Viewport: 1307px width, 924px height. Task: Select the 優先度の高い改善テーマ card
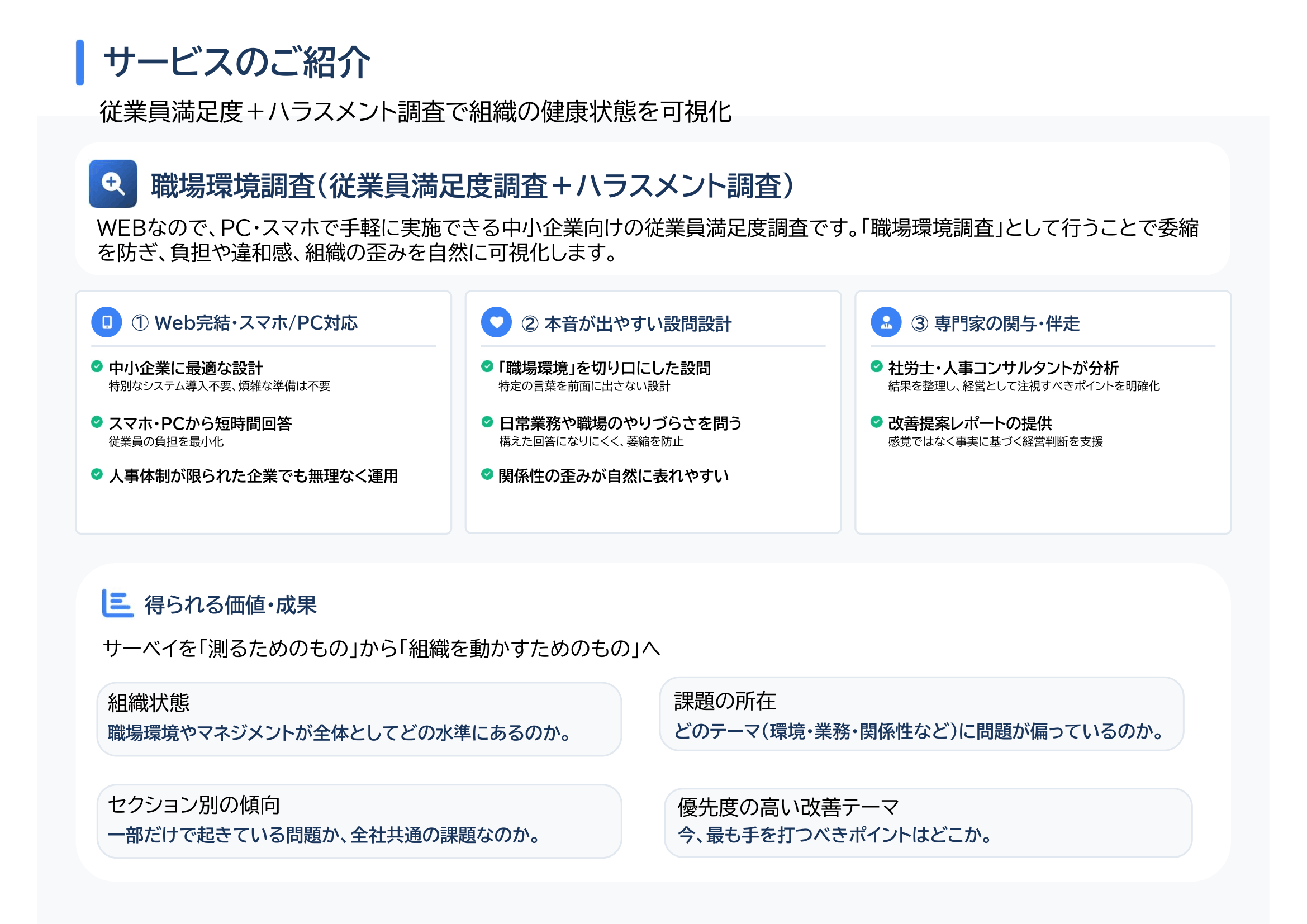click(x=928, y=823)
